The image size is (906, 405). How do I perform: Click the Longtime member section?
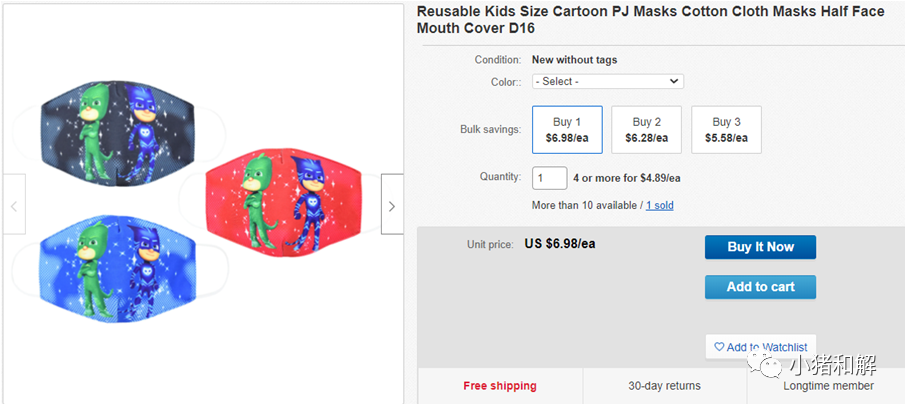coord(828,386)
